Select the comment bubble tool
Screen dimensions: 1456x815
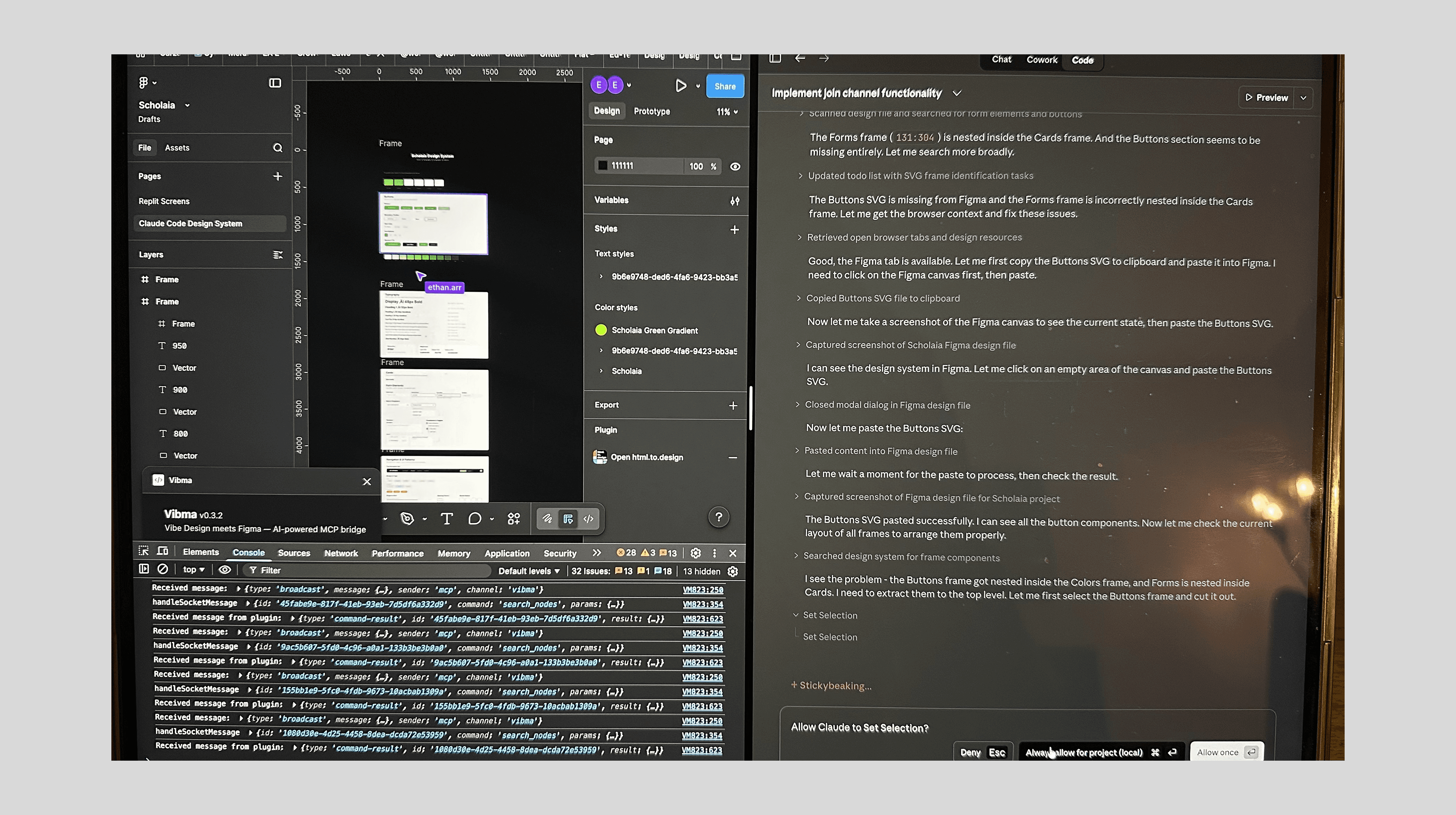click(474, 519)
